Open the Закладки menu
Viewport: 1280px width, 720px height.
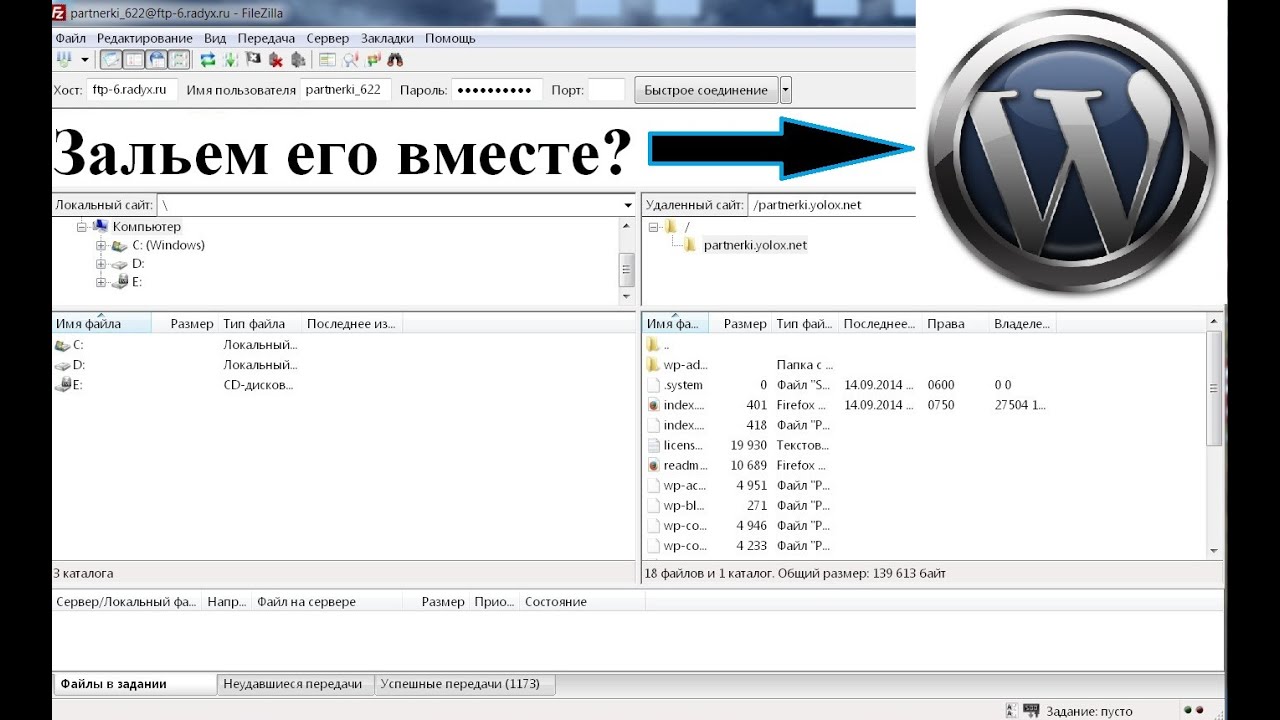387,38
